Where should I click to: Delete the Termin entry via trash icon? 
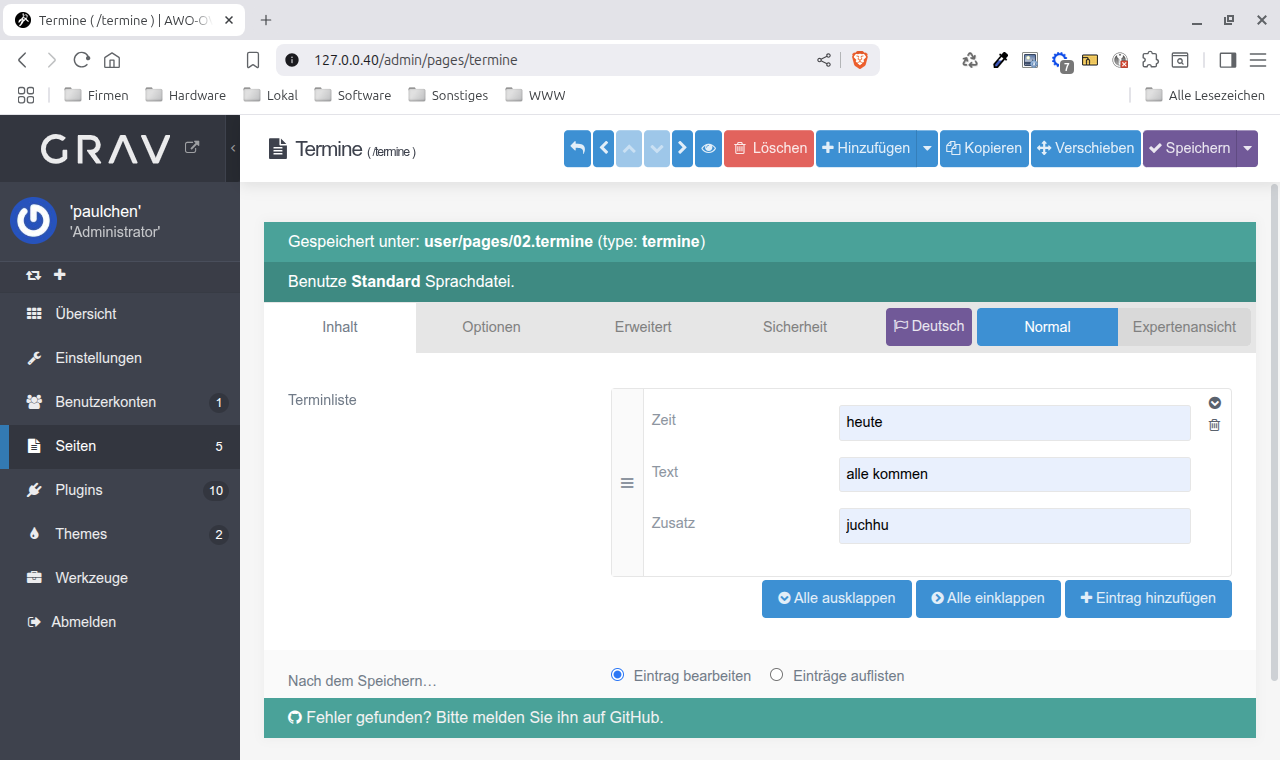1214,425
